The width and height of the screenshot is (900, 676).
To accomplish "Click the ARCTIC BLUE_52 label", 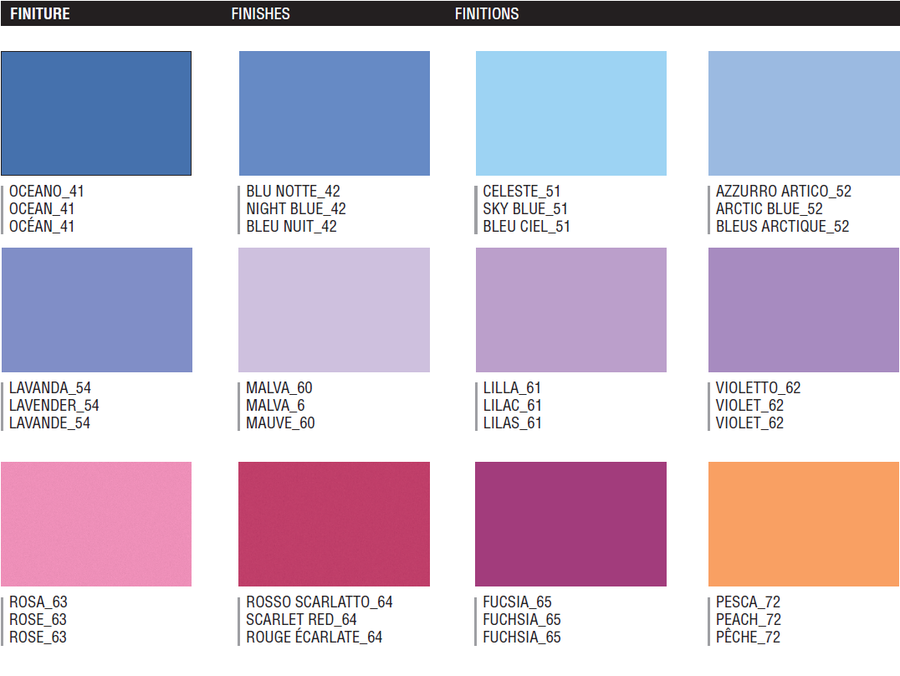I will pos(769,209).
